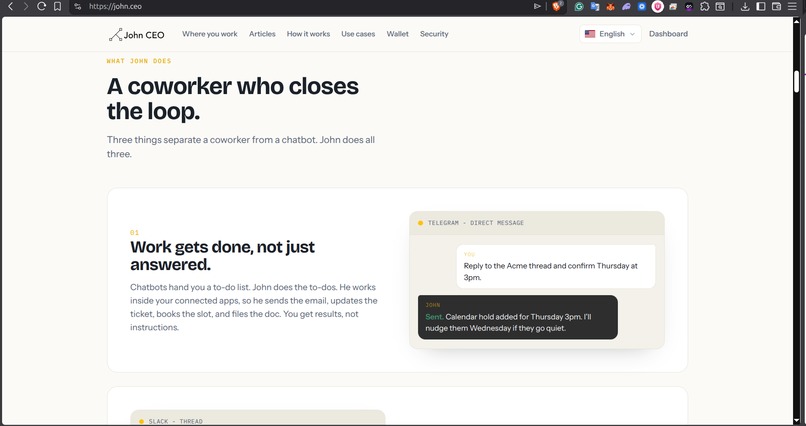Click the 'Chatbots hand you a to-do list' paragraph
The image size is (806, 426).
254,307
